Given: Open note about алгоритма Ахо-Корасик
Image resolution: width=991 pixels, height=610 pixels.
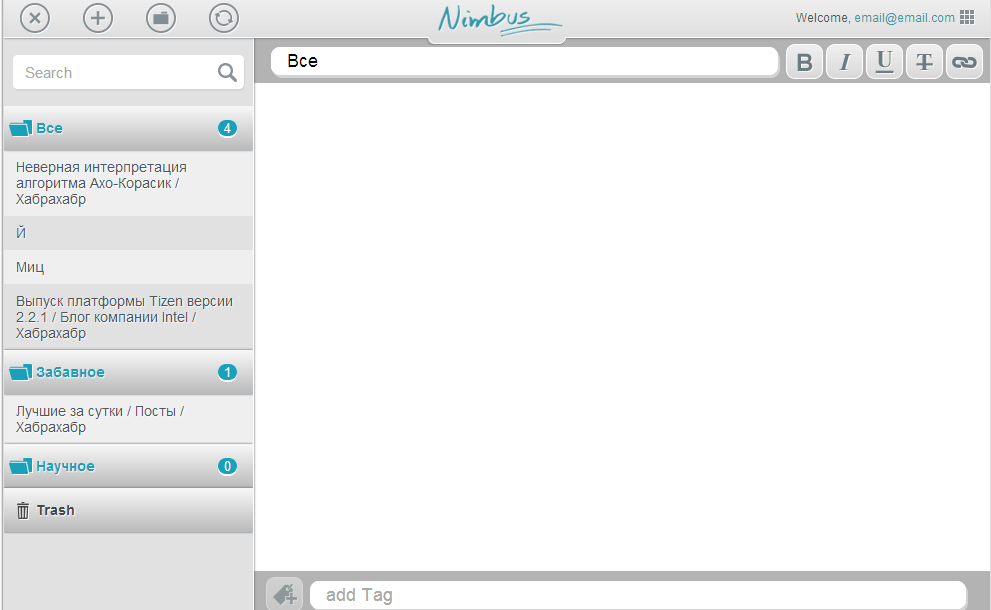Looking at the screenshot, I should coord(128,183).
